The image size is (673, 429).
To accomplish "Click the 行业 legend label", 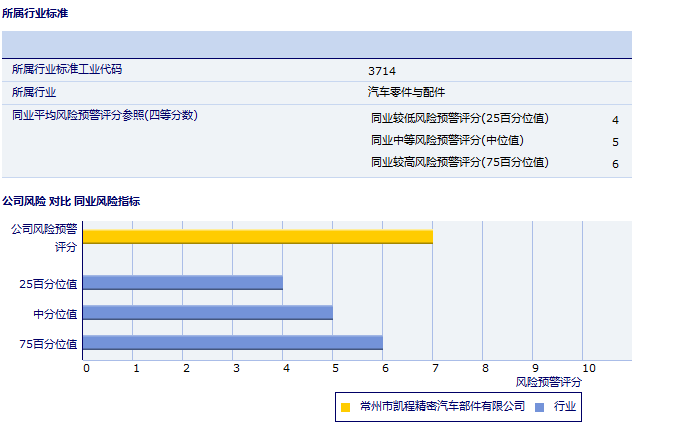I will pyautogui.click(x=565, y=406).
